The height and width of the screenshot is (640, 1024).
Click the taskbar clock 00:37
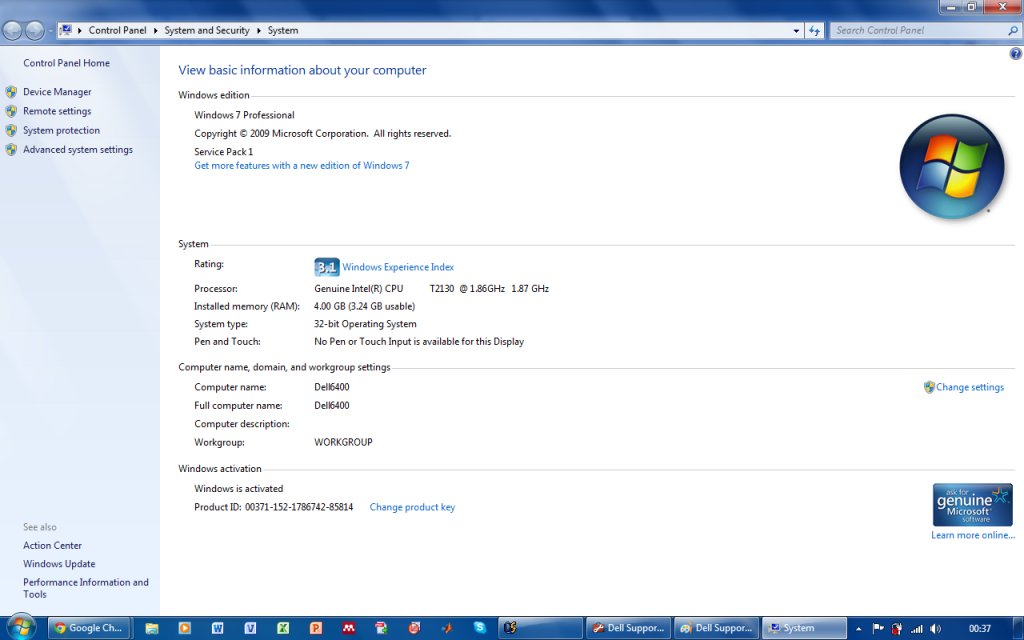980,629
